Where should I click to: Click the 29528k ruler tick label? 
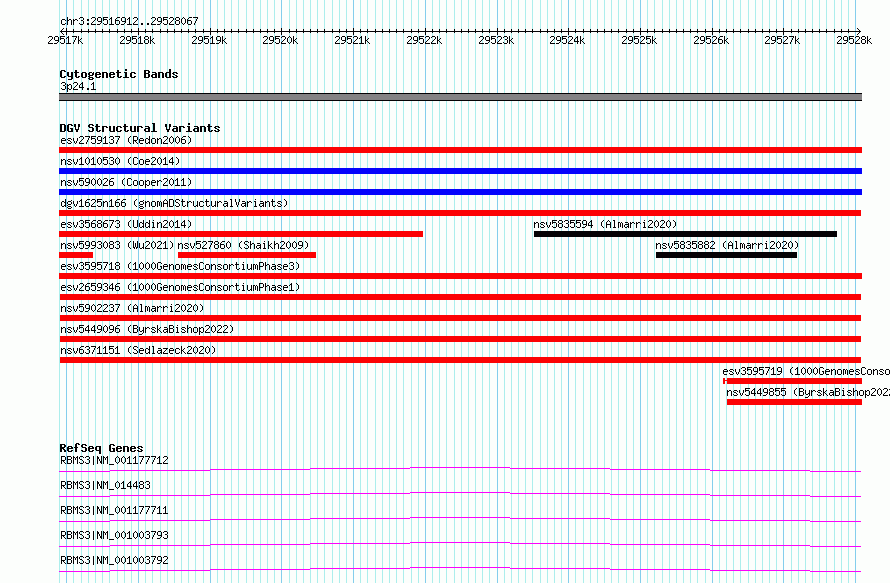point(854,40)
